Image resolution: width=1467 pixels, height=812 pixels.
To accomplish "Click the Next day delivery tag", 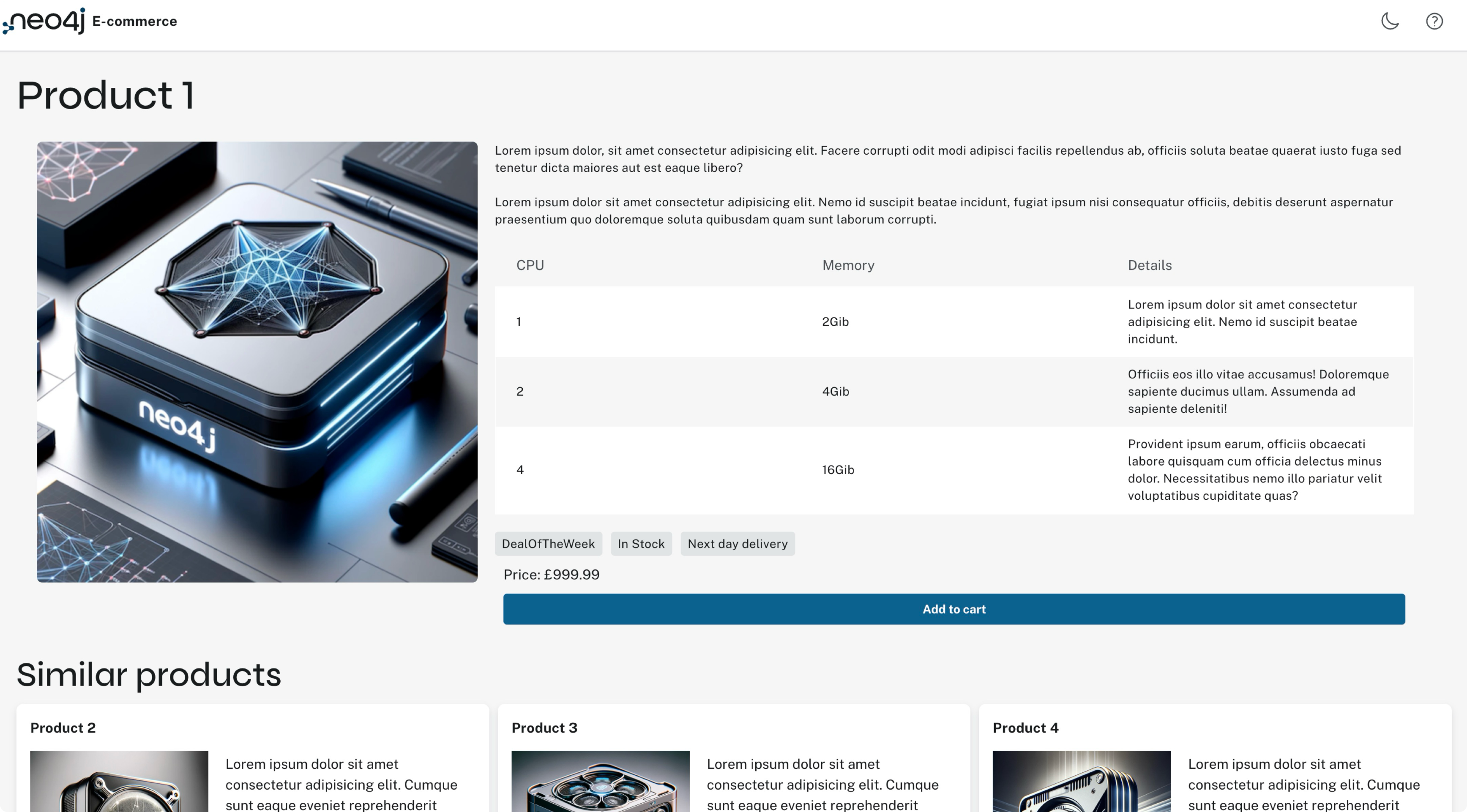I will 738,544.
